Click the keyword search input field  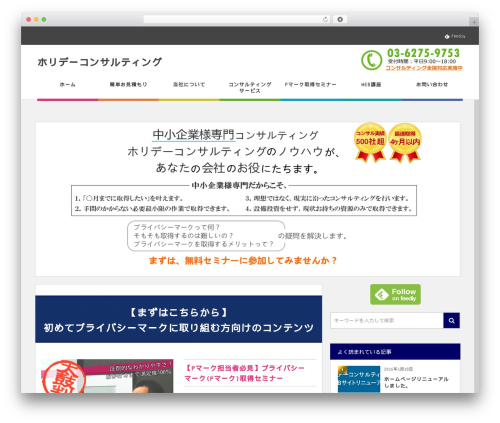click(387, 320)
